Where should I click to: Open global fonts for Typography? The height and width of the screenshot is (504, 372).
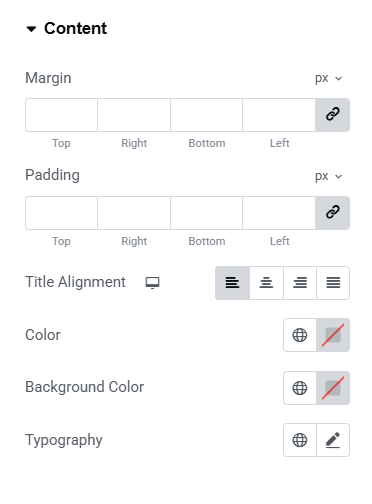pyautogui.click(x=300, y=440)
